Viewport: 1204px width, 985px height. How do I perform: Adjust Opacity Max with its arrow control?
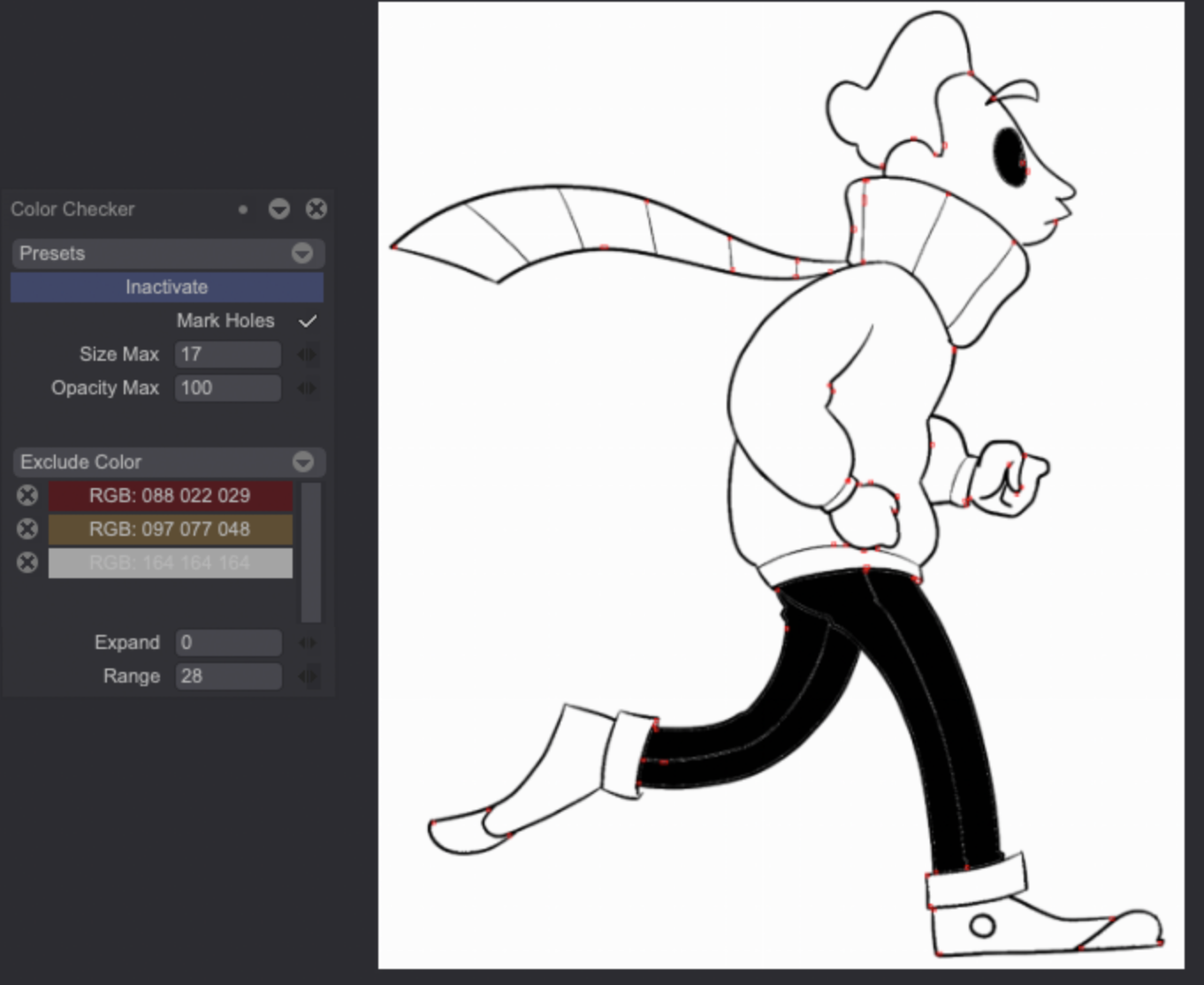point(306,388)
